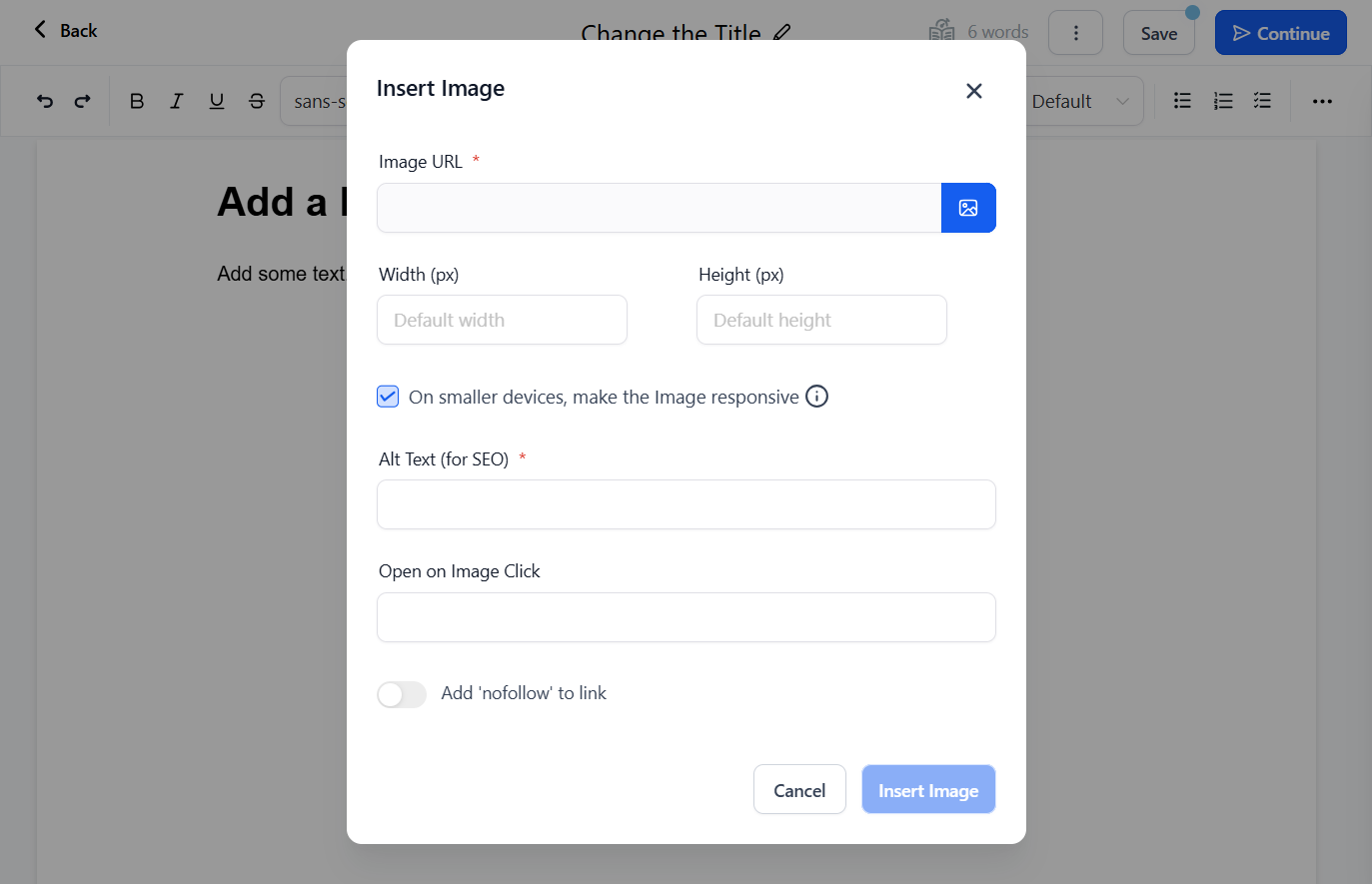Click the Continue button
Screen dimensions: 1372x884
click(x=1281, y=33)
